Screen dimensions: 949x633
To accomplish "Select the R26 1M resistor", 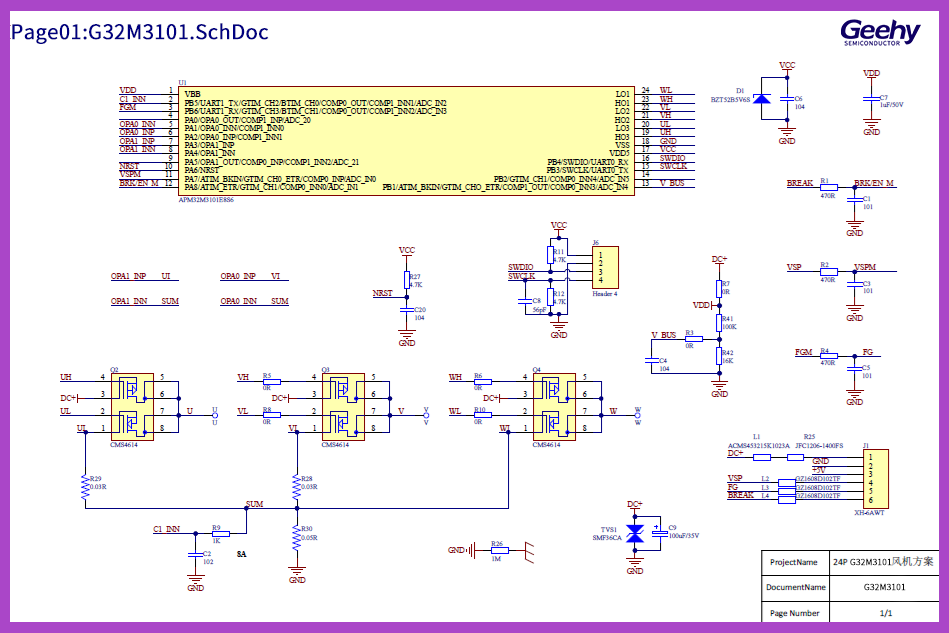I will point(498,550).
